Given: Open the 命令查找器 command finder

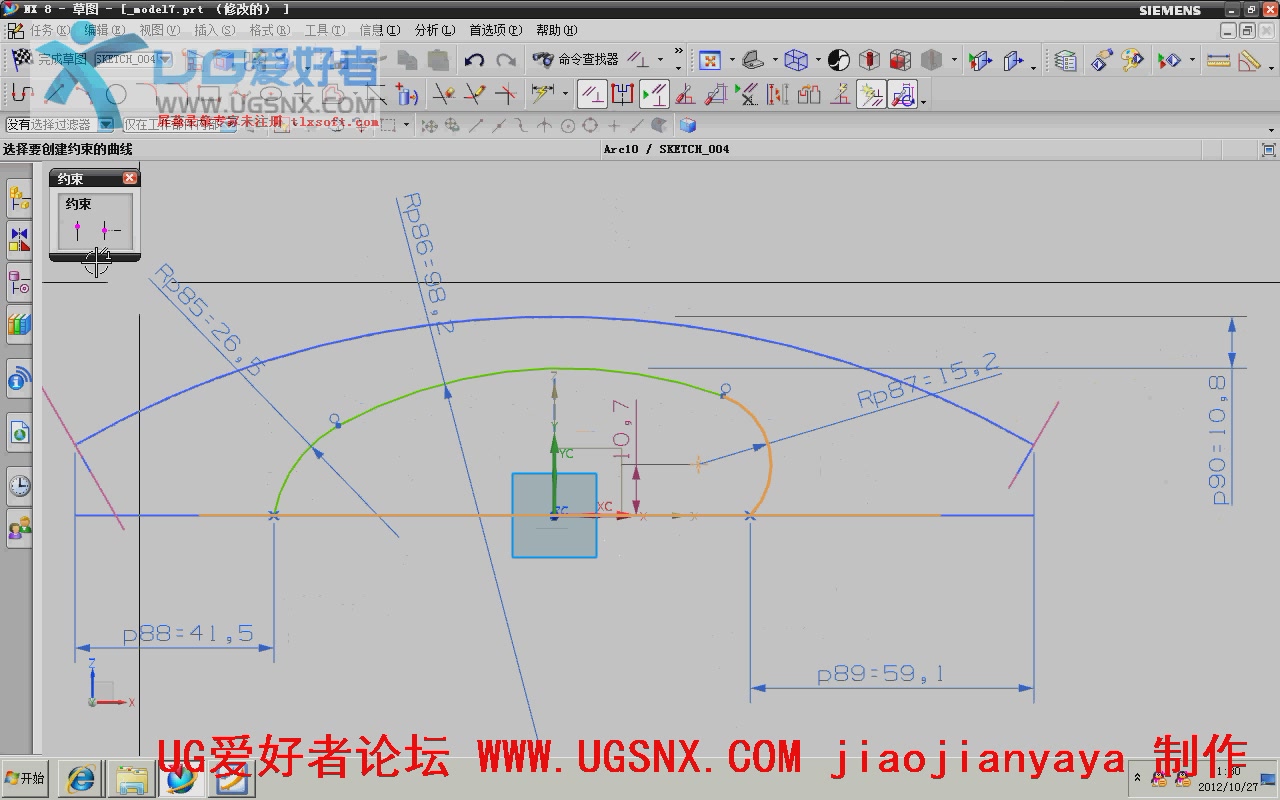Looking at the screenshot, I should click(x=576, y=60).
